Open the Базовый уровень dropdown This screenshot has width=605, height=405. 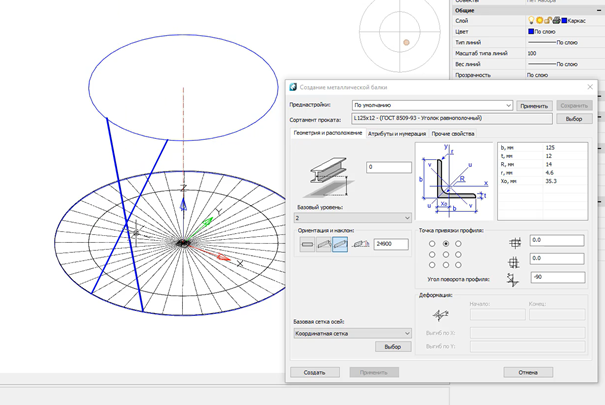point(353,218)
